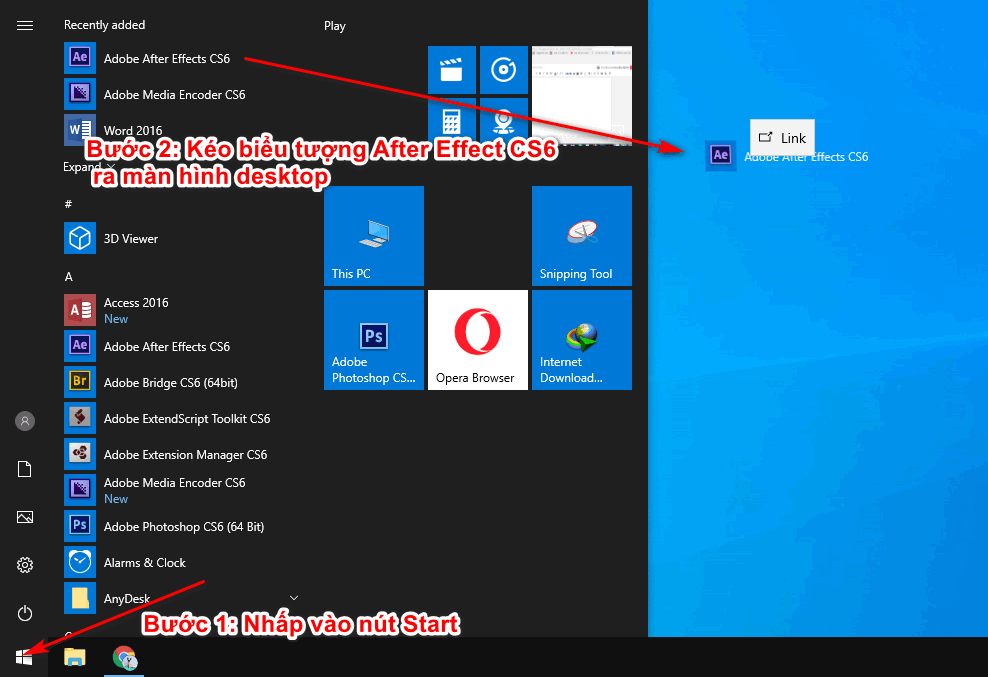Open the Movies & TV tile

point(451,69)
